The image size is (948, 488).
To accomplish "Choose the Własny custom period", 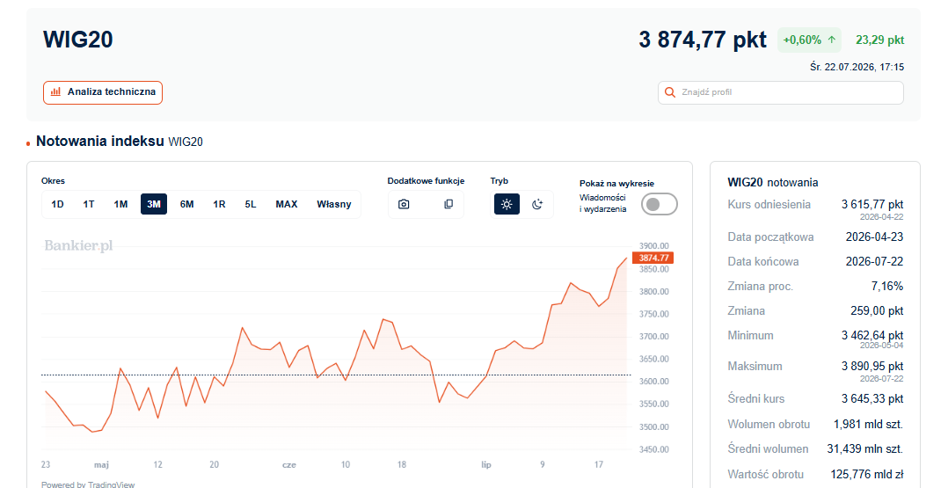I will [334, 204].
